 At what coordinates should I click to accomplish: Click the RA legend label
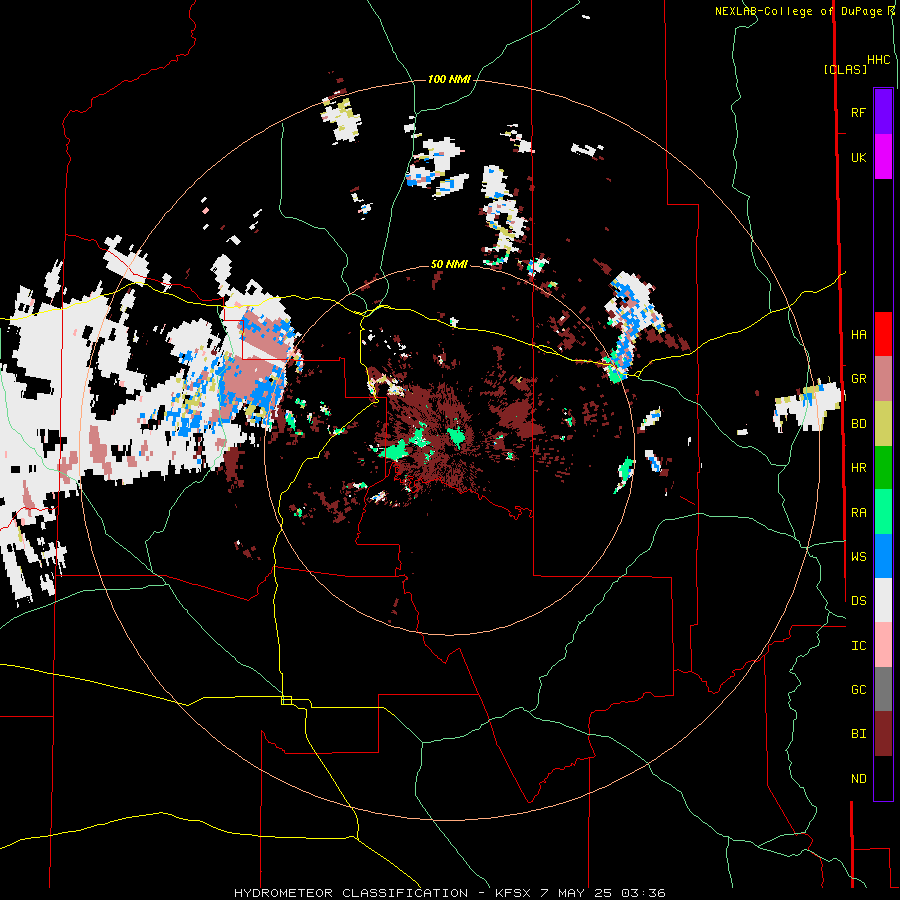coord(858,512)
